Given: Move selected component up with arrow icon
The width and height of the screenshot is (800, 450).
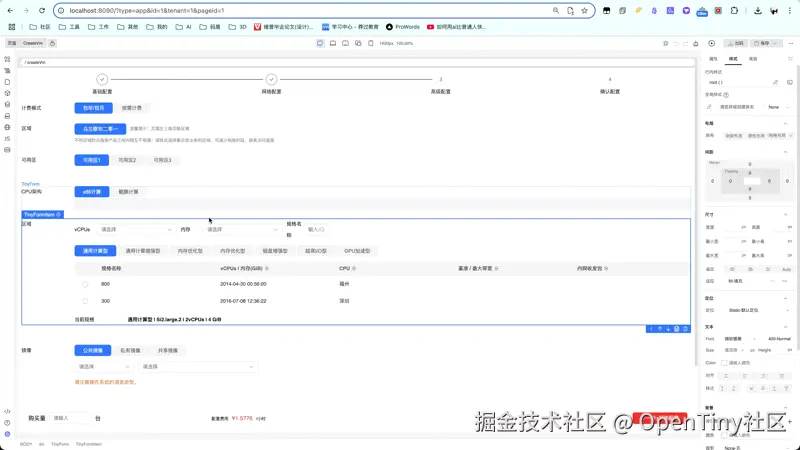Looking at the screenshot, I should (659, 329).
